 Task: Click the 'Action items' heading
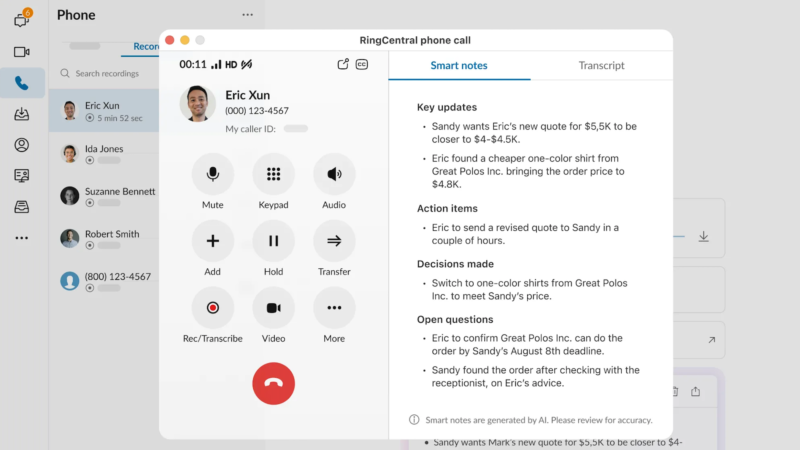click(447, 208)
